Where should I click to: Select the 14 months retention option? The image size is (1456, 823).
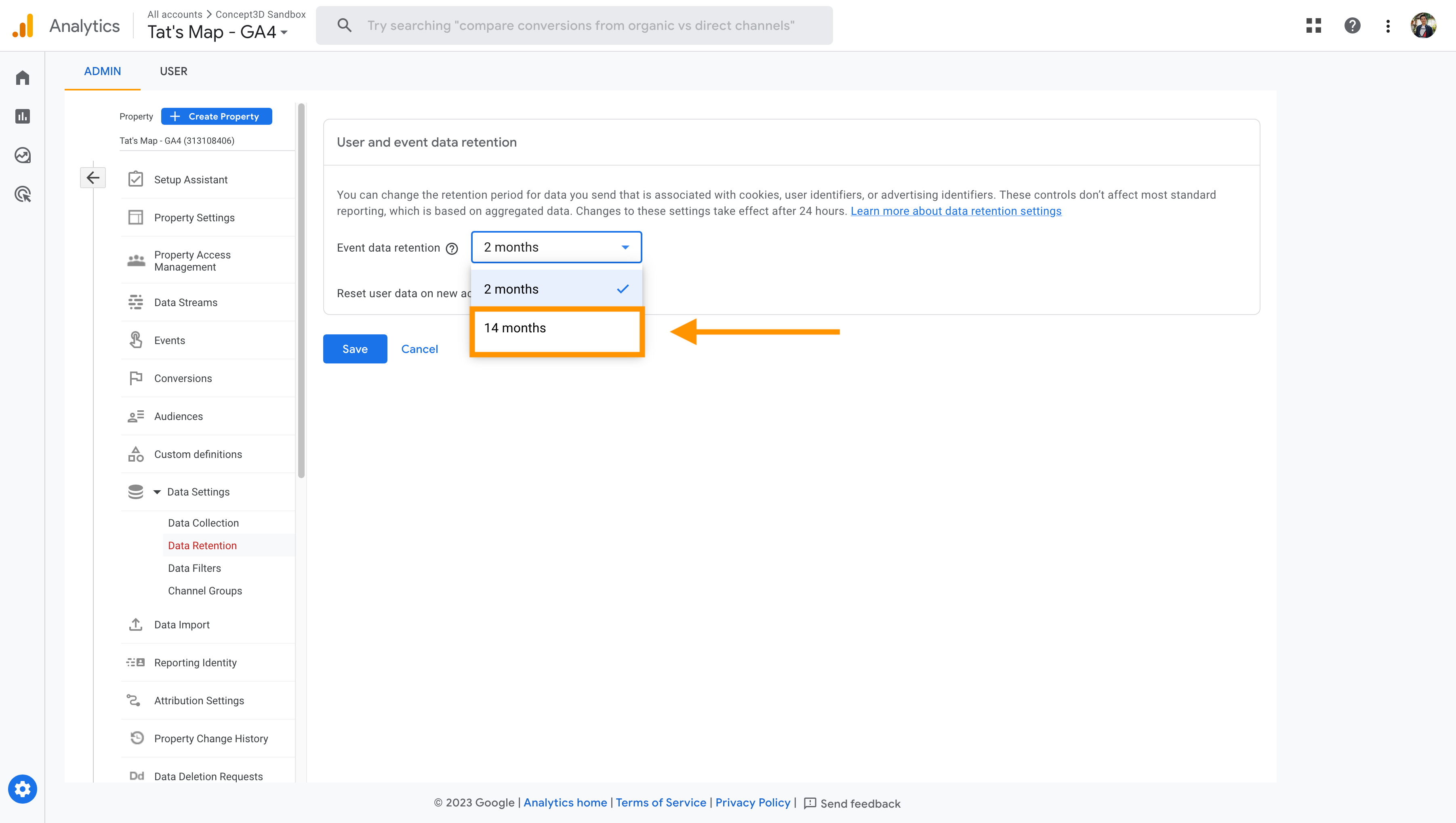(x=515, y=328)
